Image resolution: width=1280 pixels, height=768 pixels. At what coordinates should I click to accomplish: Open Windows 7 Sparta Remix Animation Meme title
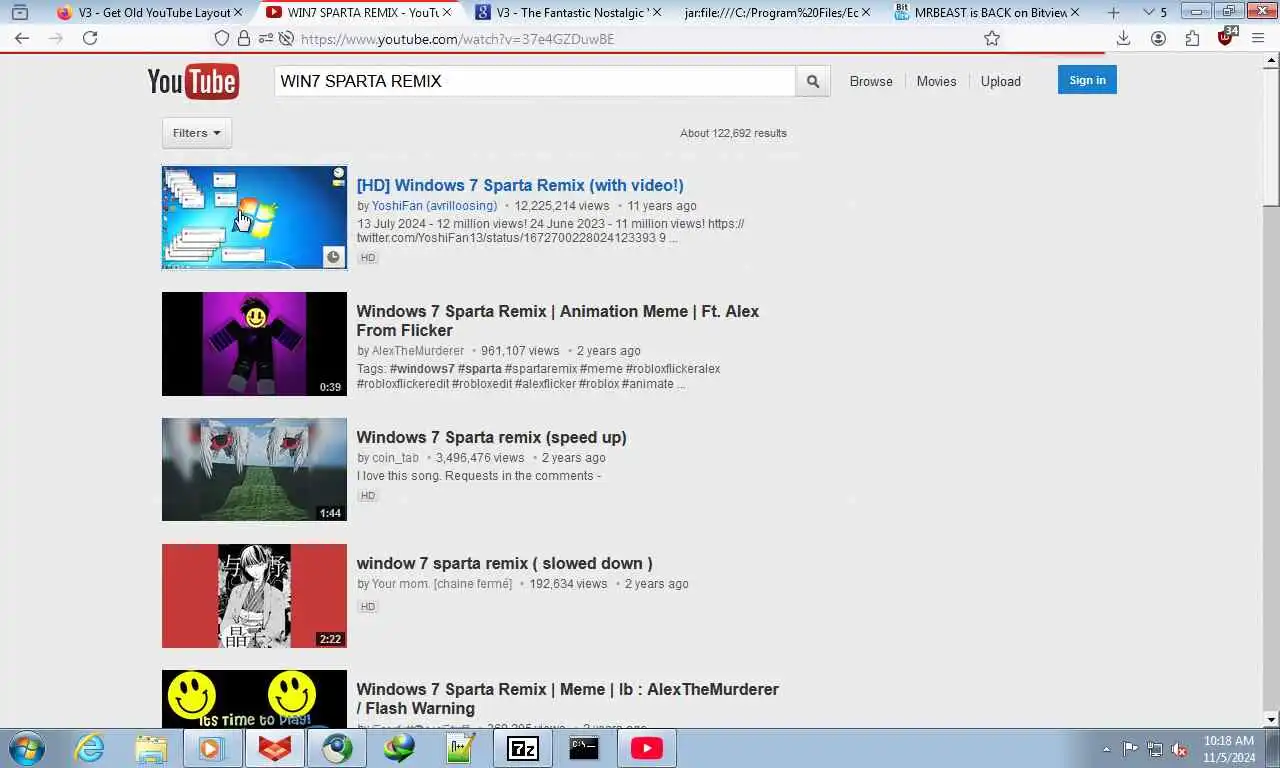pos(558,321)
